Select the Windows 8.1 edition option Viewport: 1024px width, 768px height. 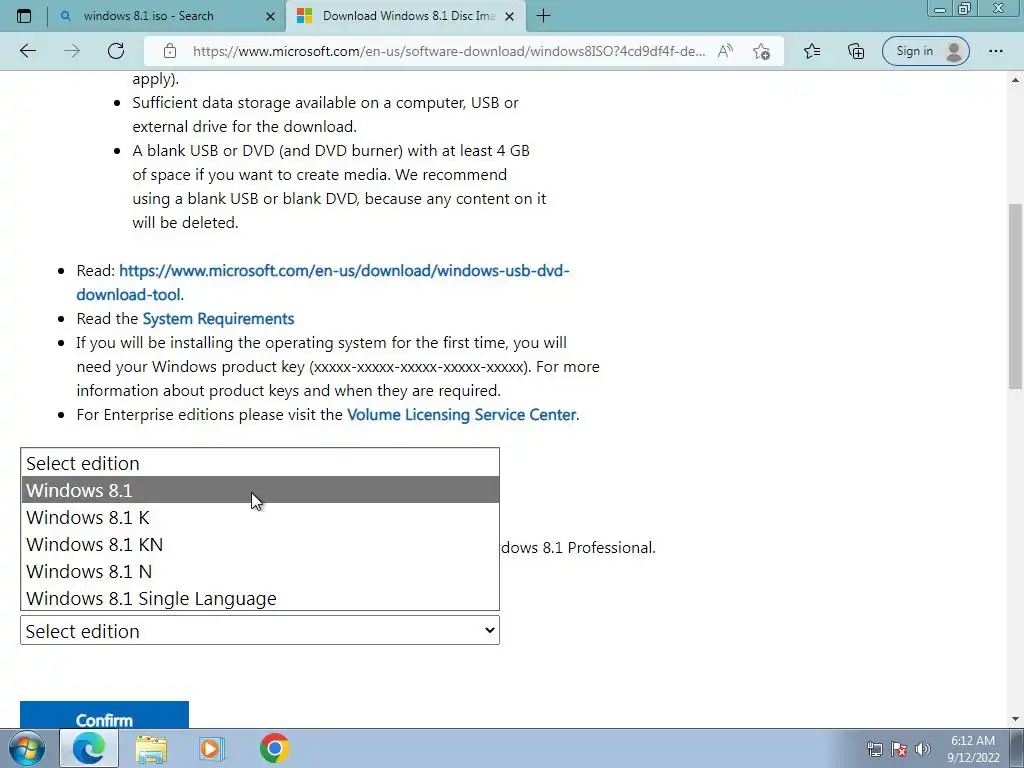[x=260, y=490]
